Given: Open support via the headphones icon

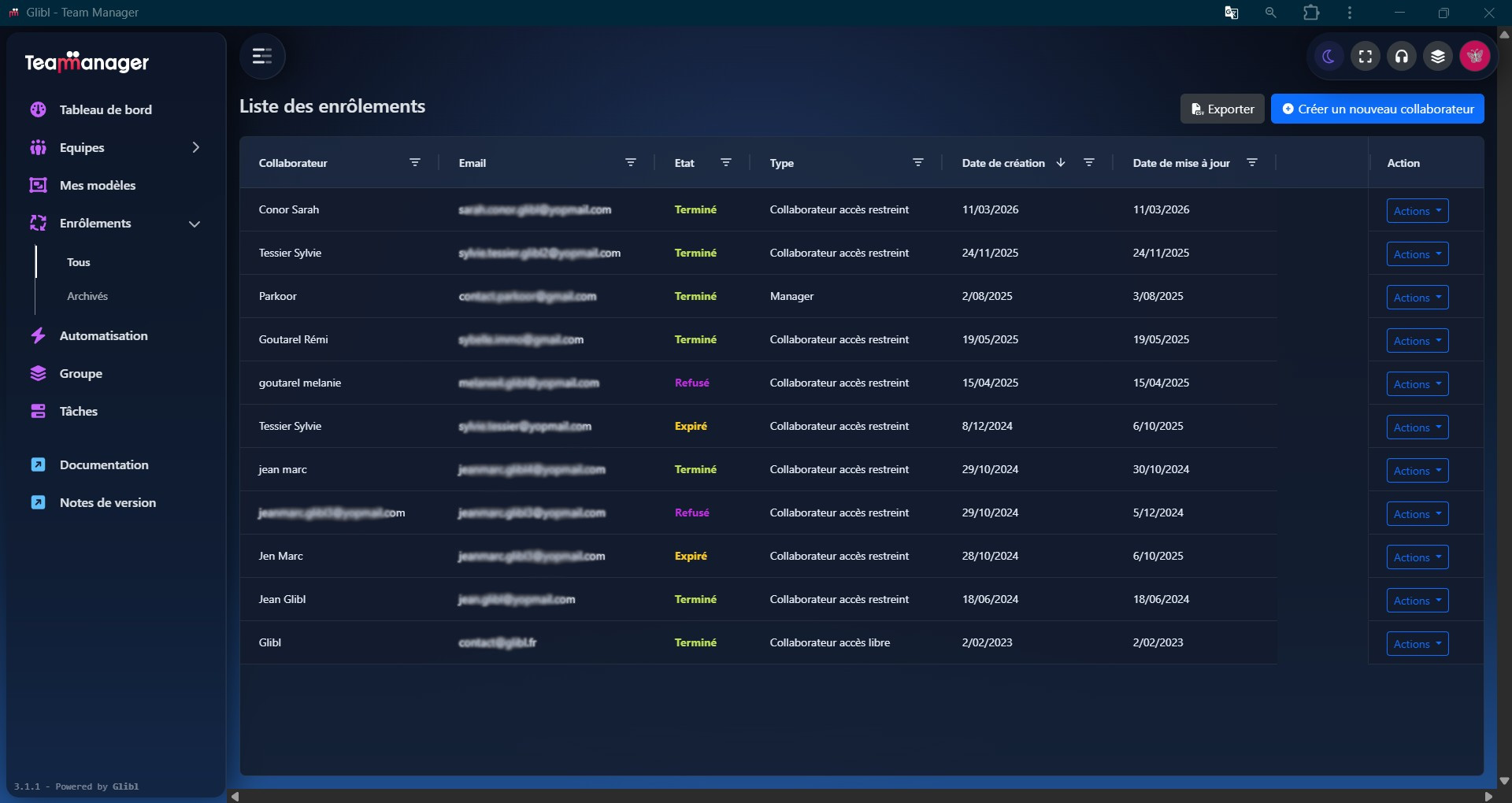Looking at the screenshot, I should [x=1402, y=57].
